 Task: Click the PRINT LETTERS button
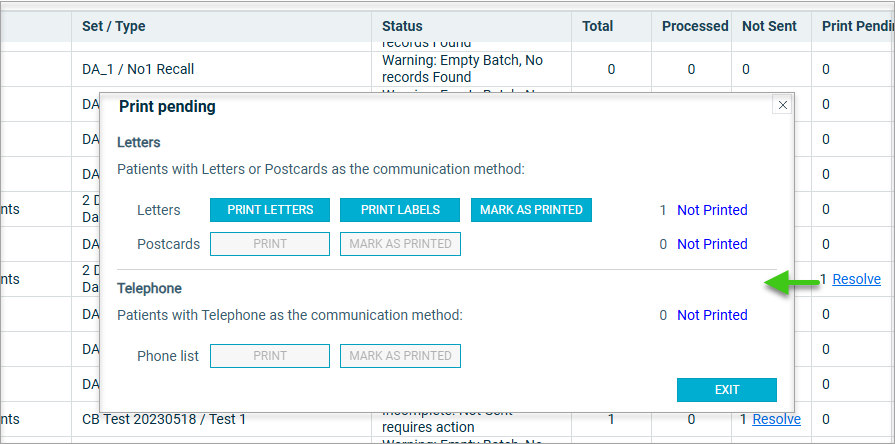click(x=270, y=210)
